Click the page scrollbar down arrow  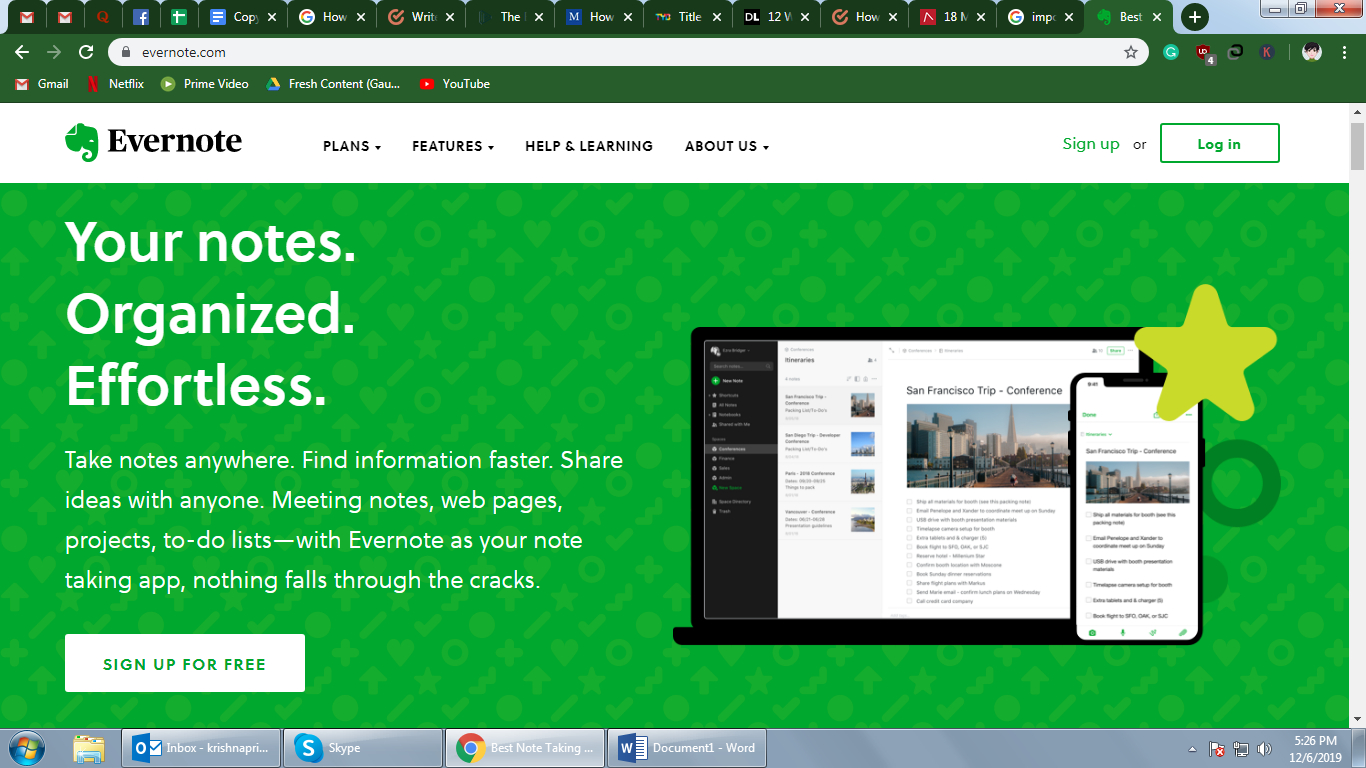tap(1357, 718)
